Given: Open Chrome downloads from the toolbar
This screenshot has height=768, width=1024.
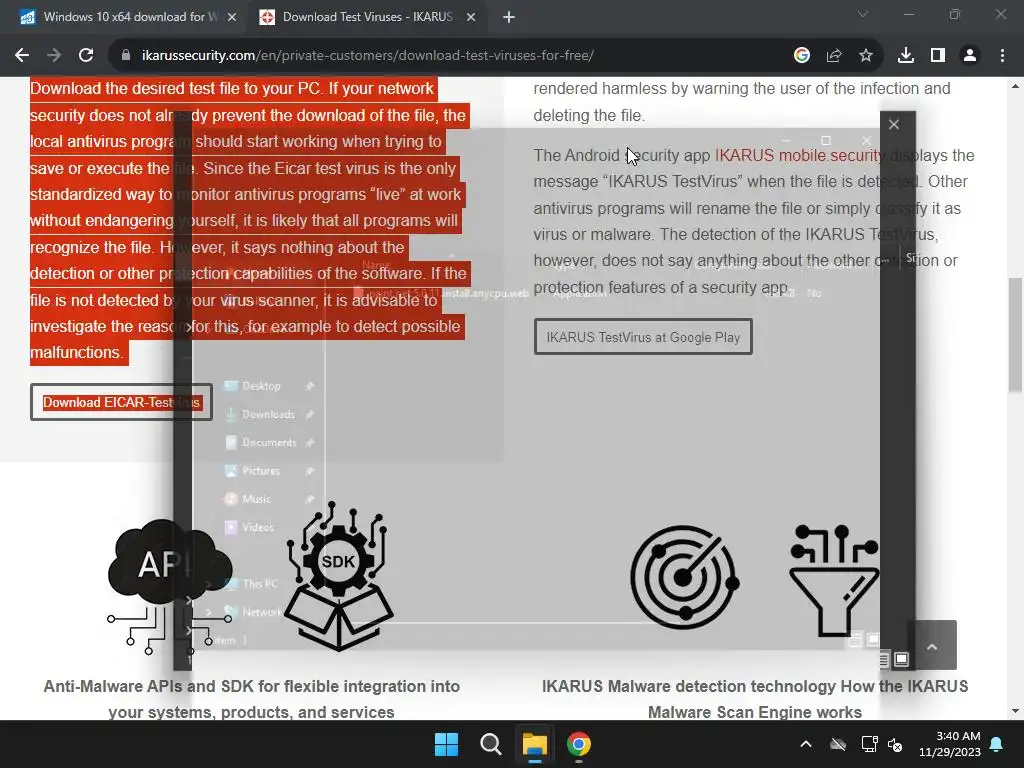Looking at the screenshot, I should [x=906, y=56].
